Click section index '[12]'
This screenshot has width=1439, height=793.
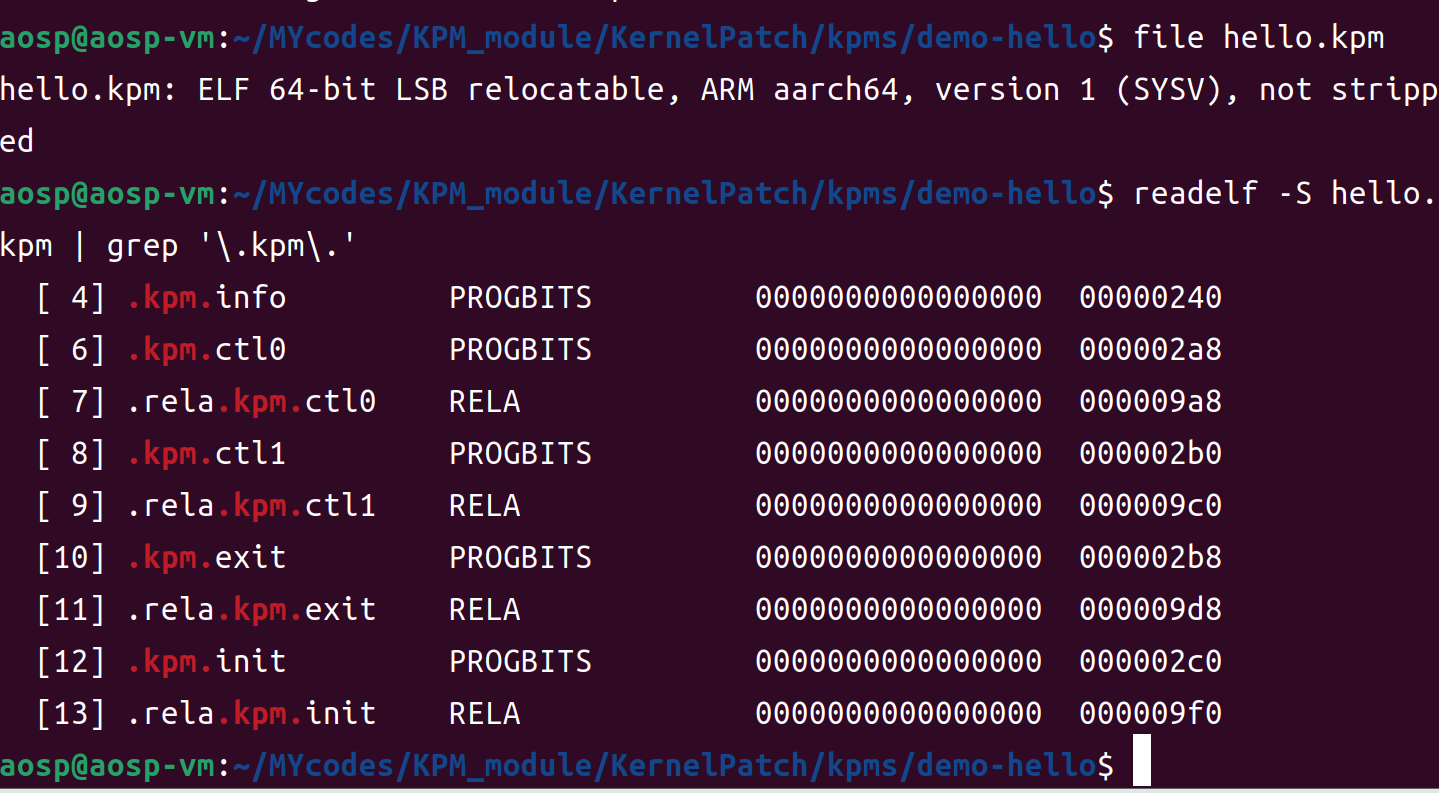(71, 661)
